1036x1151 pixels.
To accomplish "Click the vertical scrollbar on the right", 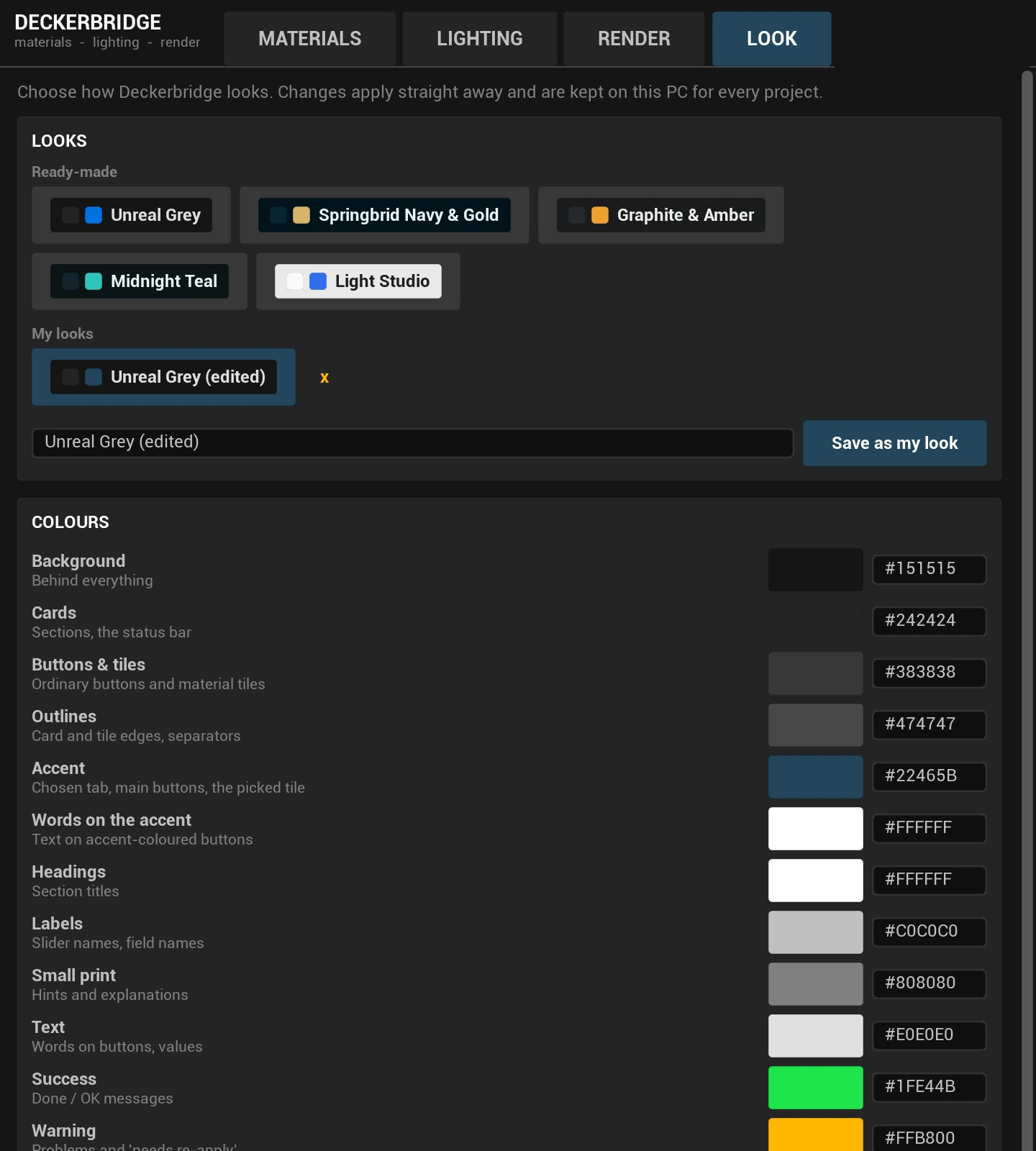I will 1027,611.
